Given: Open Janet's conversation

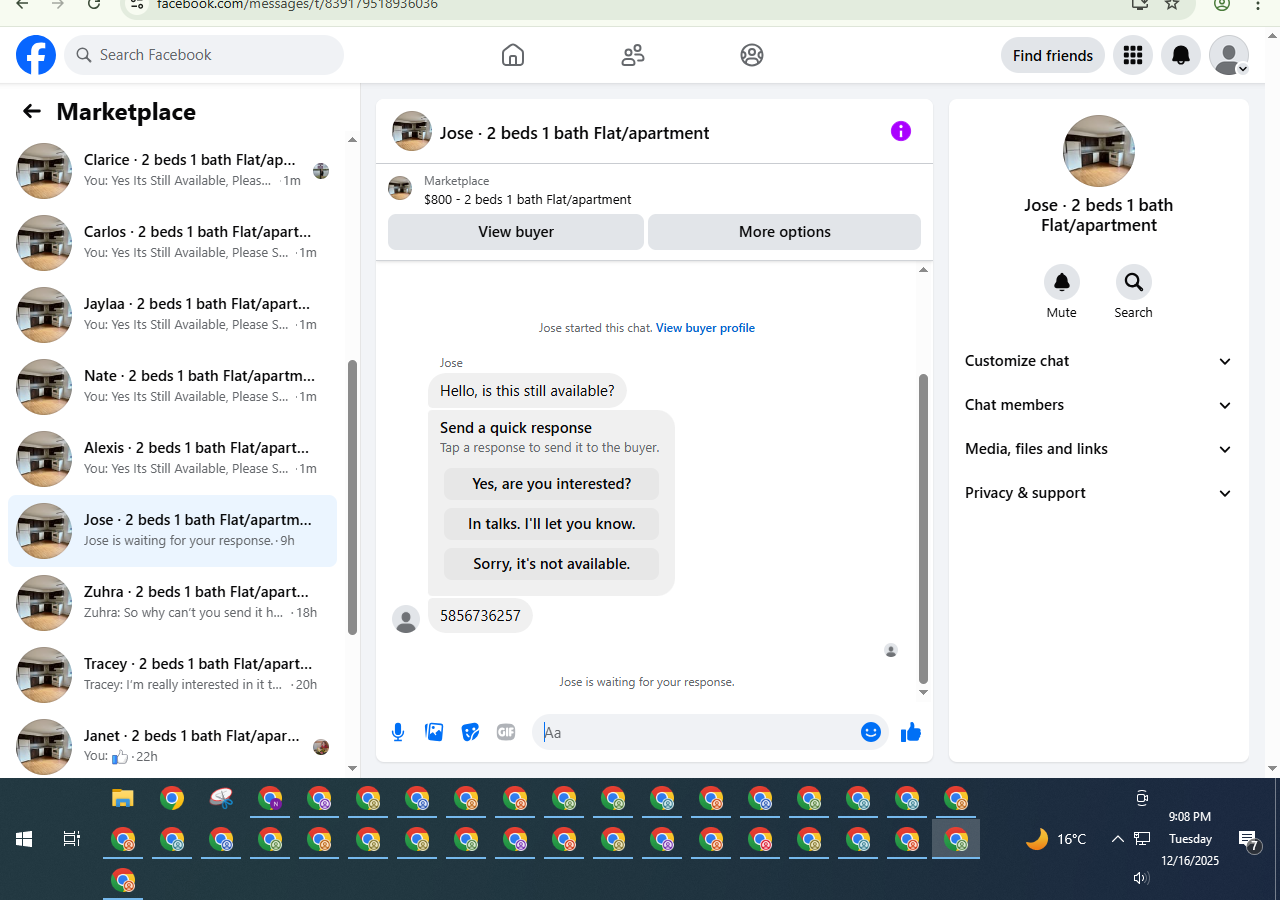Looking at the screenshot, I should click(x=173, y=747).
